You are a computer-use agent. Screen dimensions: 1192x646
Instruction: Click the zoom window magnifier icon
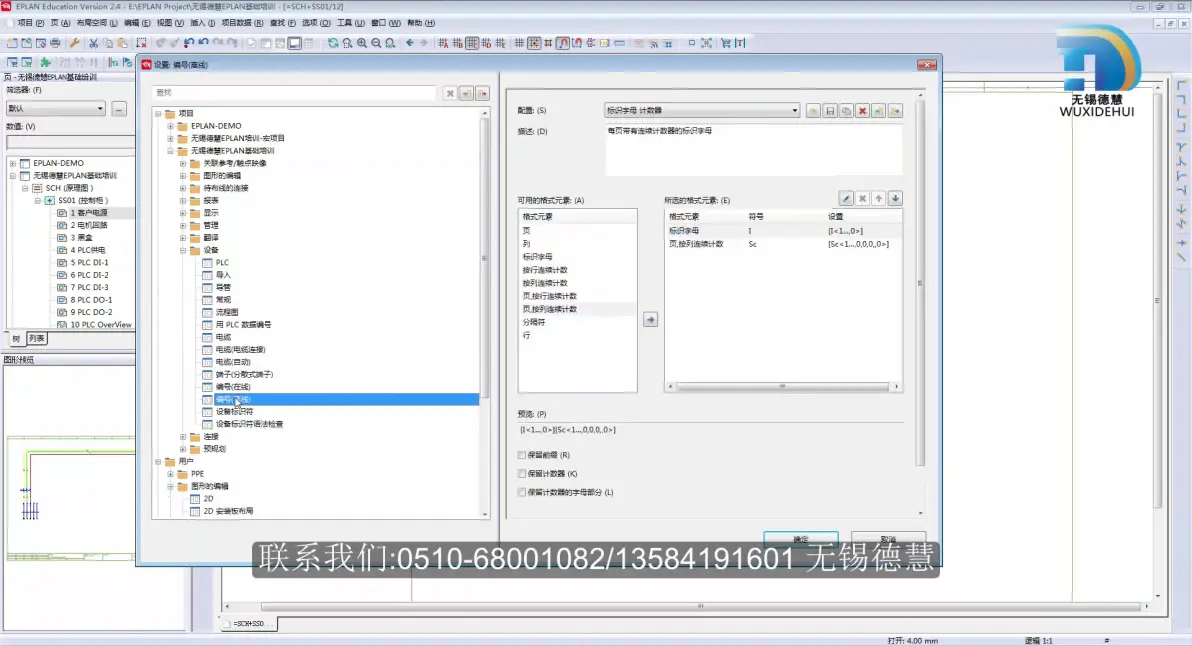[x=347, y=43]
